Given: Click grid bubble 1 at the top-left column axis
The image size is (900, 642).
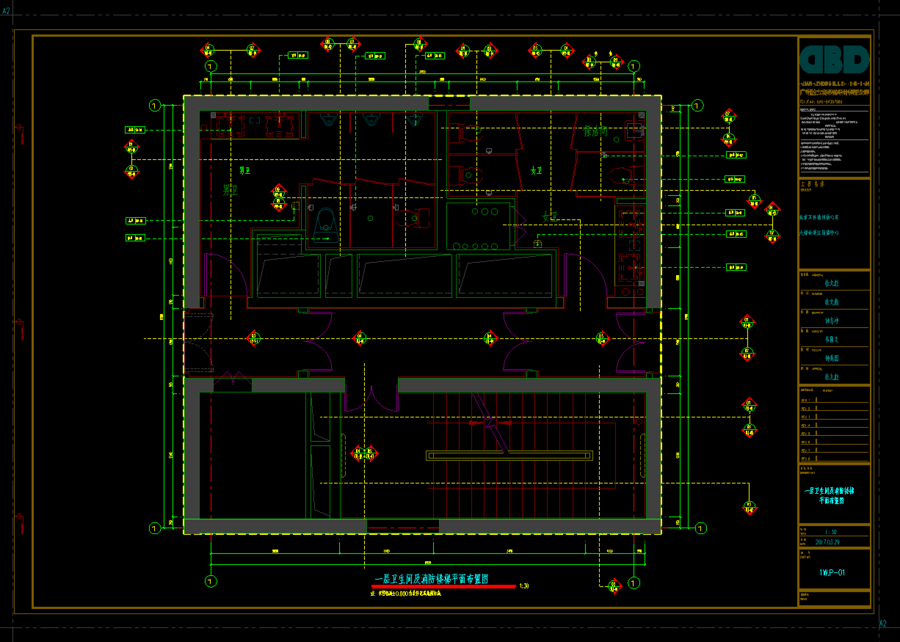Looking at the screenshot, I should (211, 67).
